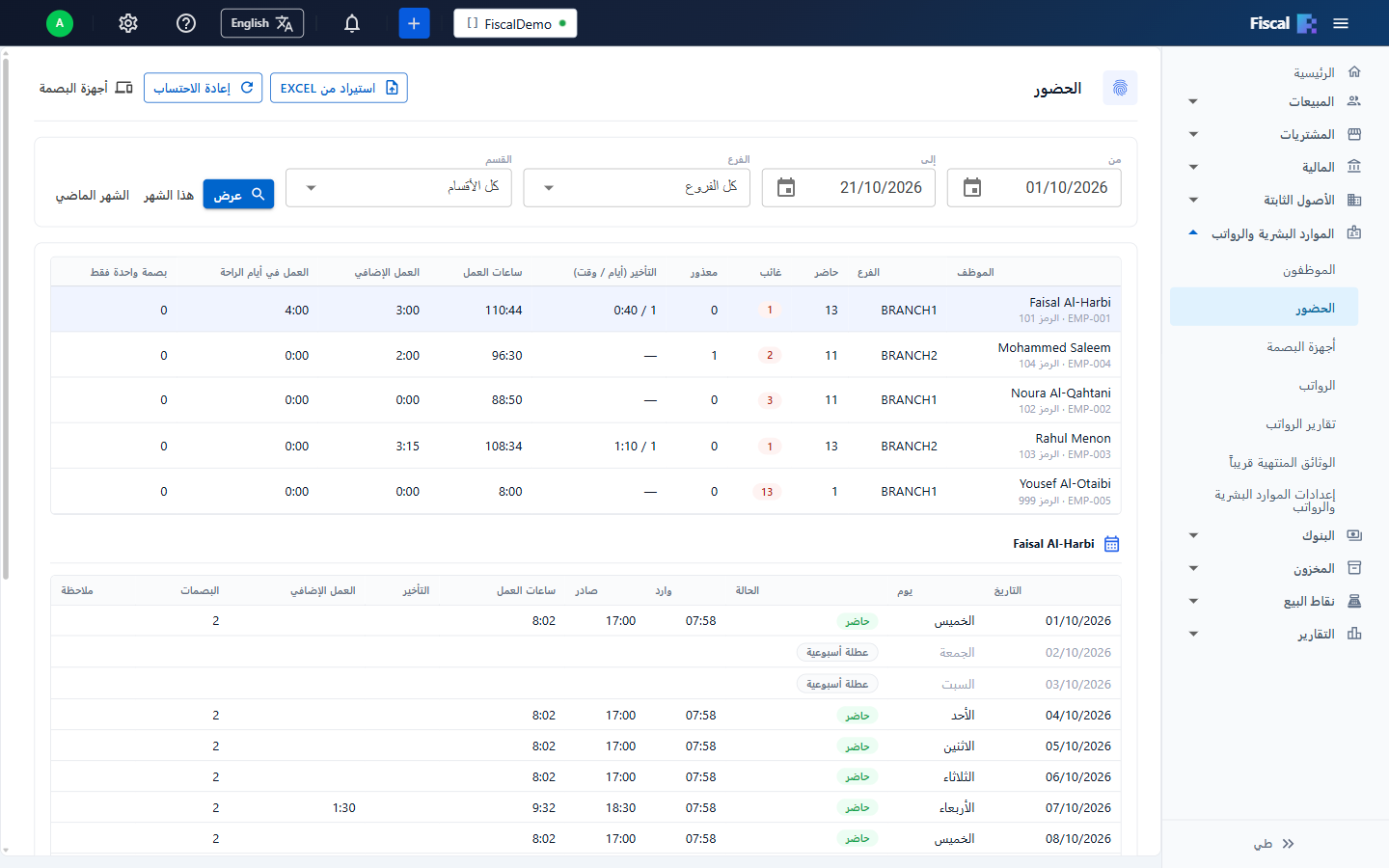1389x868 pixels.
Task: Click the blue عرض search button
Action: pyautogui.click(x=238, y=194)
